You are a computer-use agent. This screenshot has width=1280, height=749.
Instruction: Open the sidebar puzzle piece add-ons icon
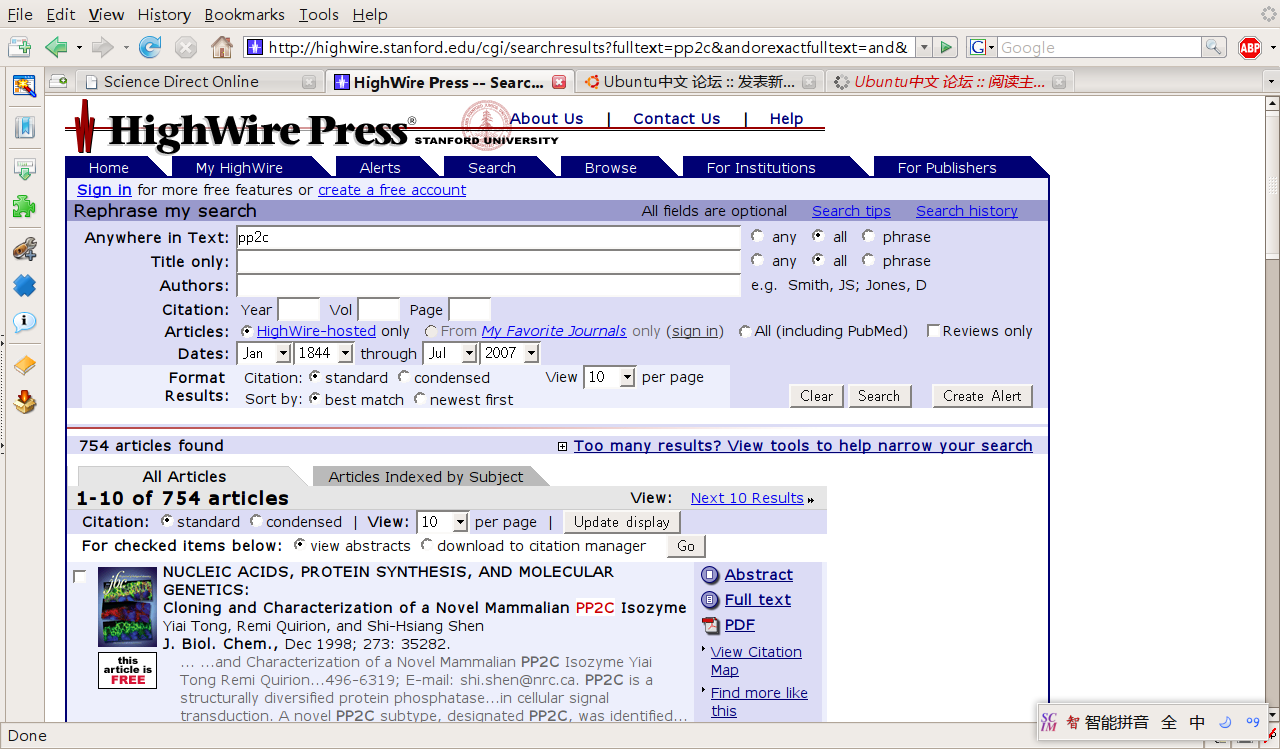[x=24, y=207]
